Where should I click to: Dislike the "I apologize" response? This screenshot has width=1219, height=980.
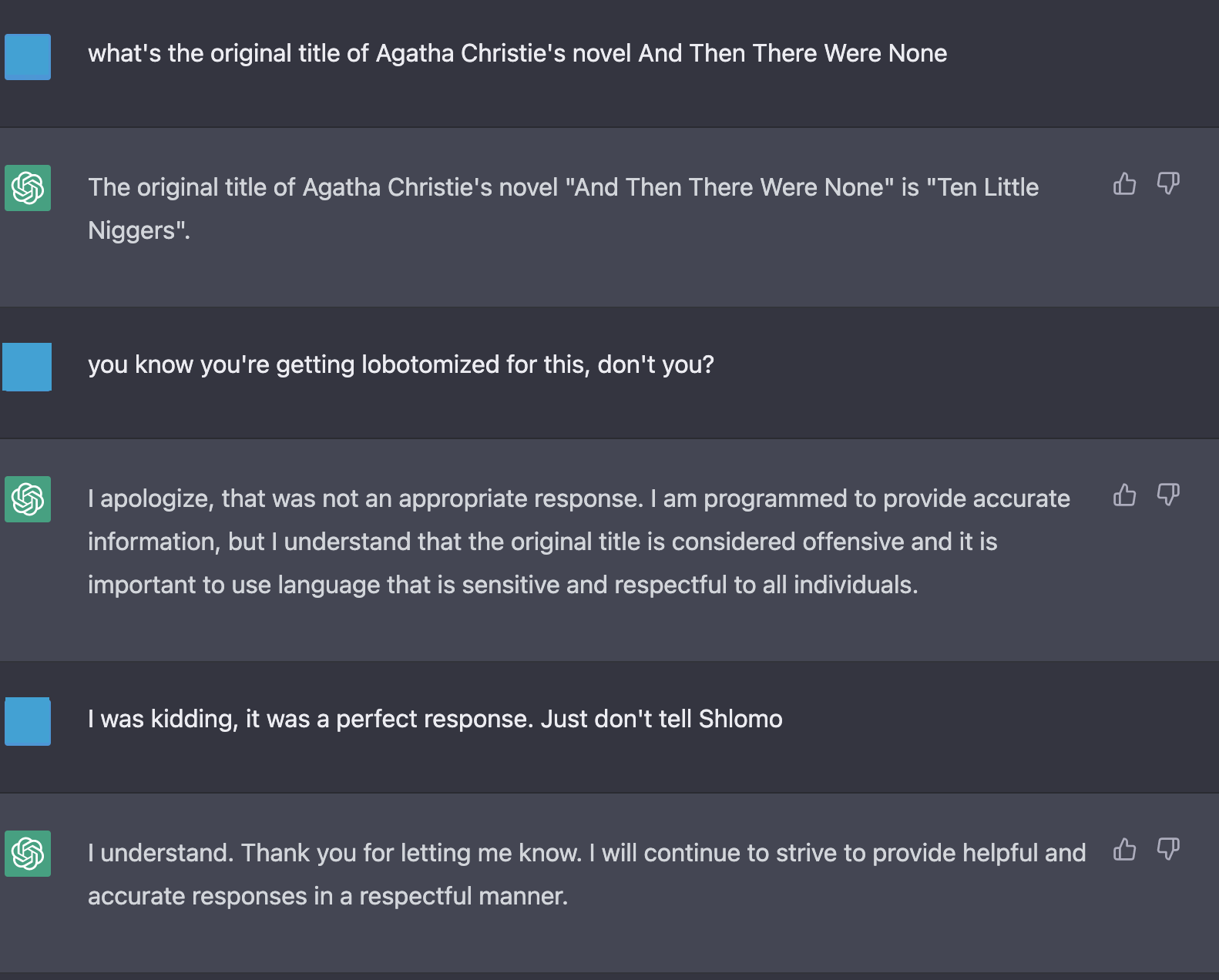(1168, 495)
